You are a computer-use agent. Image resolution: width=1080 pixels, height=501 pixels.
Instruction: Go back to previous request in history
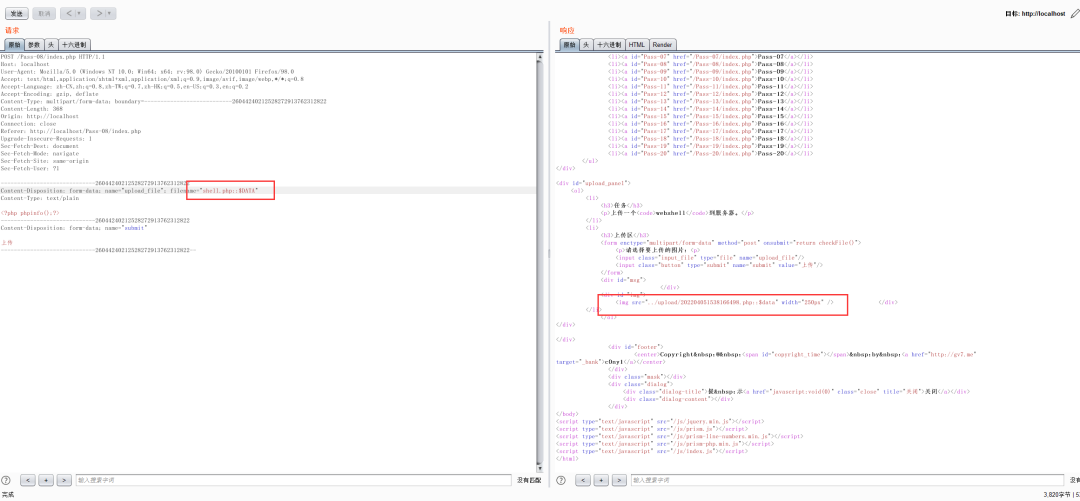[x=69, y=14]
